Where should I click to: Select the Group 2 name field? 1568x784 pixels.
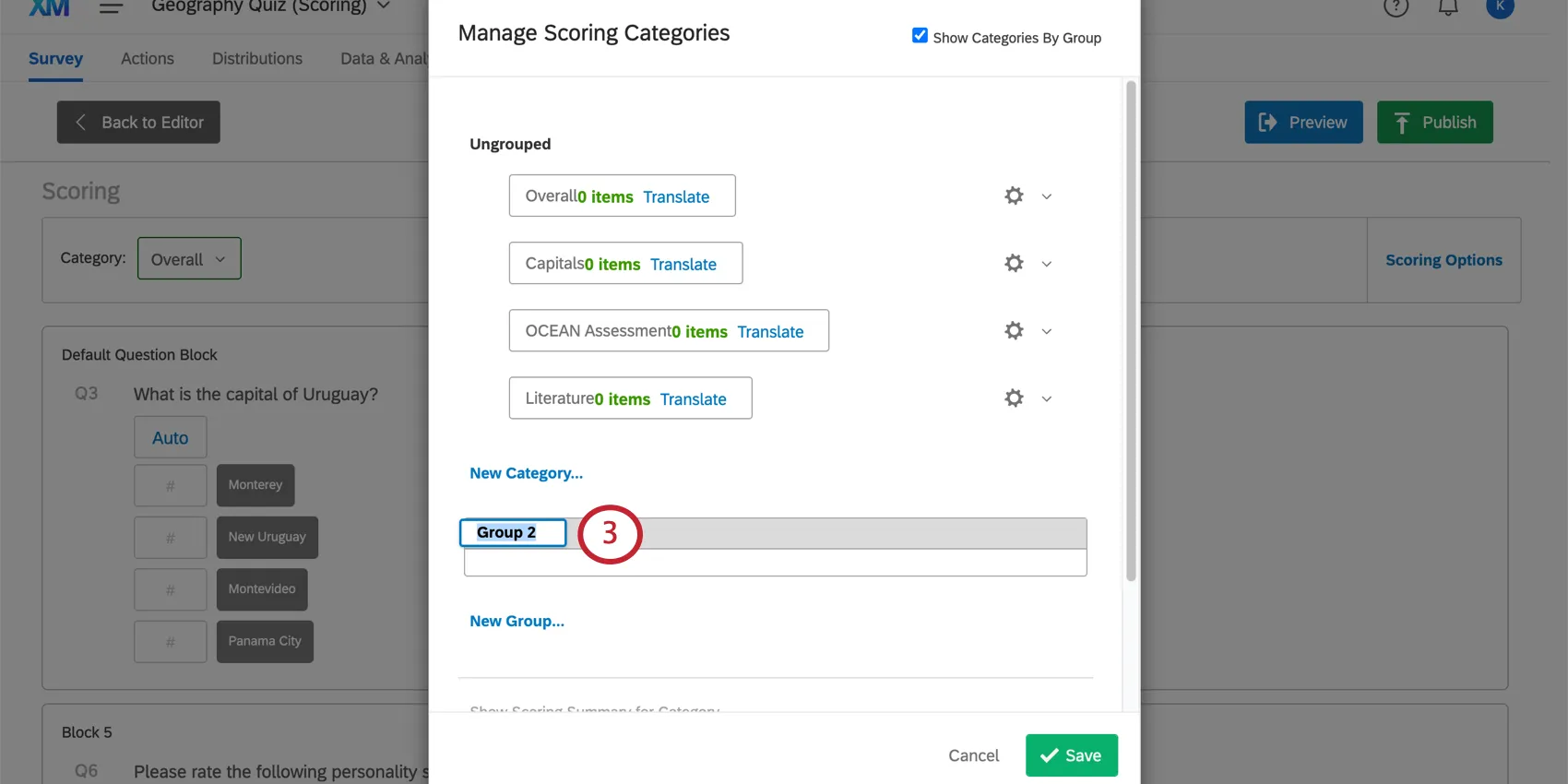click(513, 532)
